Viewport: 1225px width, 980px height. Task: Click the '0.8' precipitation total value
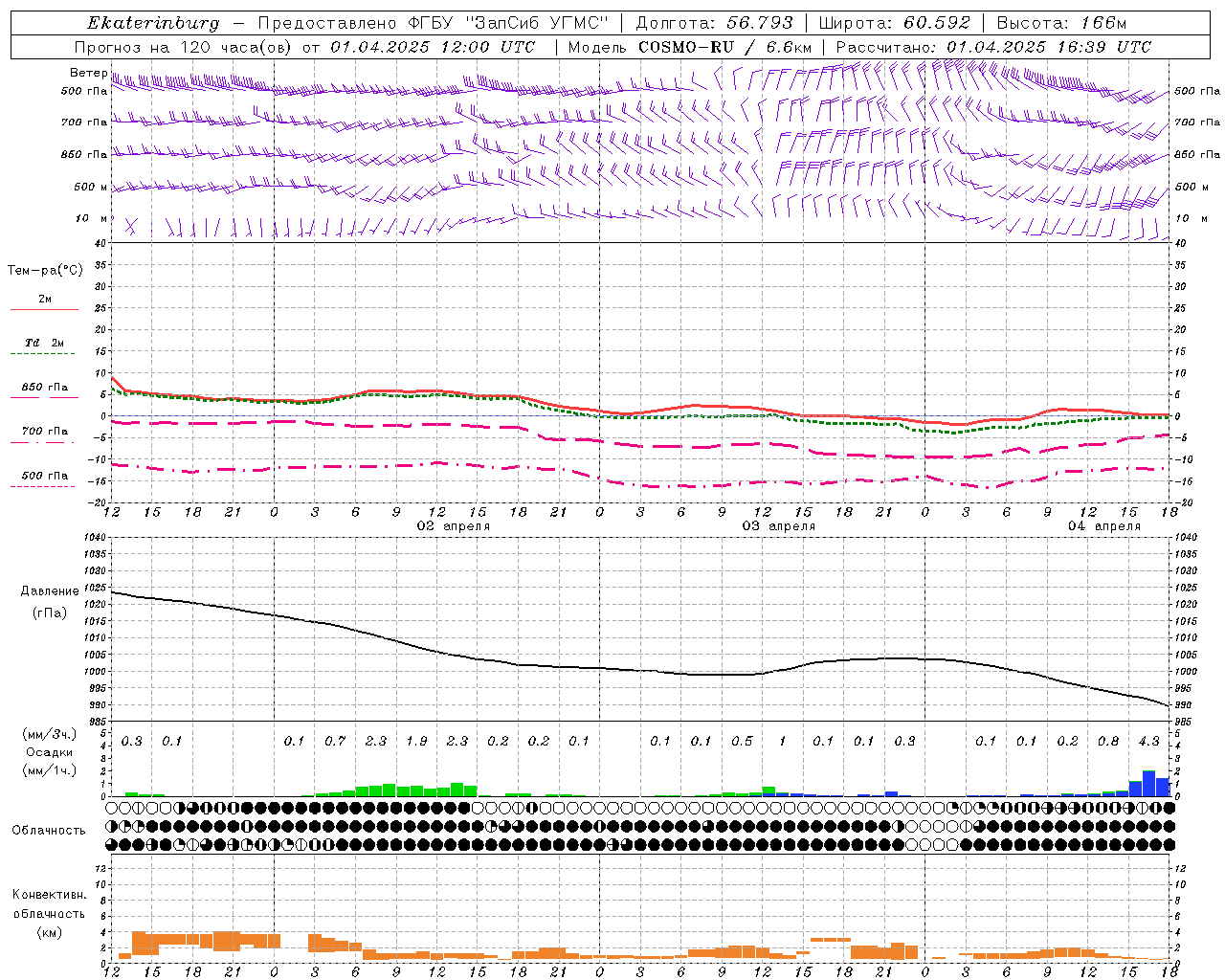point(1108,742)
